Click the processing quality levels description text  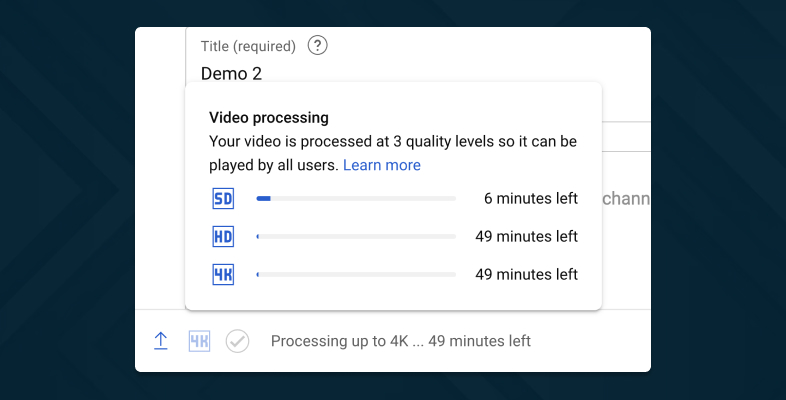coord(392,141)
